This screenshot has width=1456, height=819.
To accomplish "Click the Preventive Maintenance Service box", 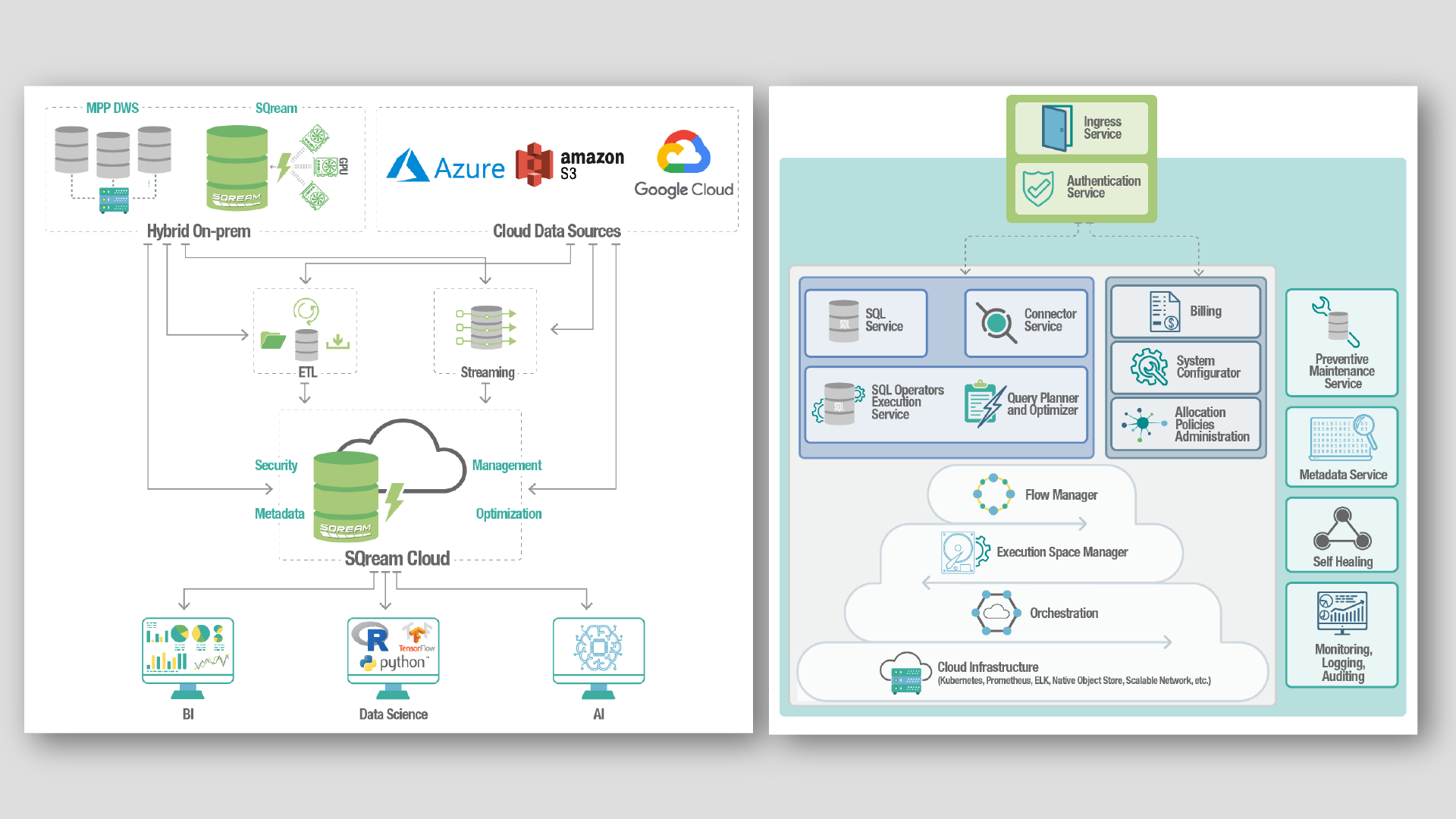I will (1341, 343).
